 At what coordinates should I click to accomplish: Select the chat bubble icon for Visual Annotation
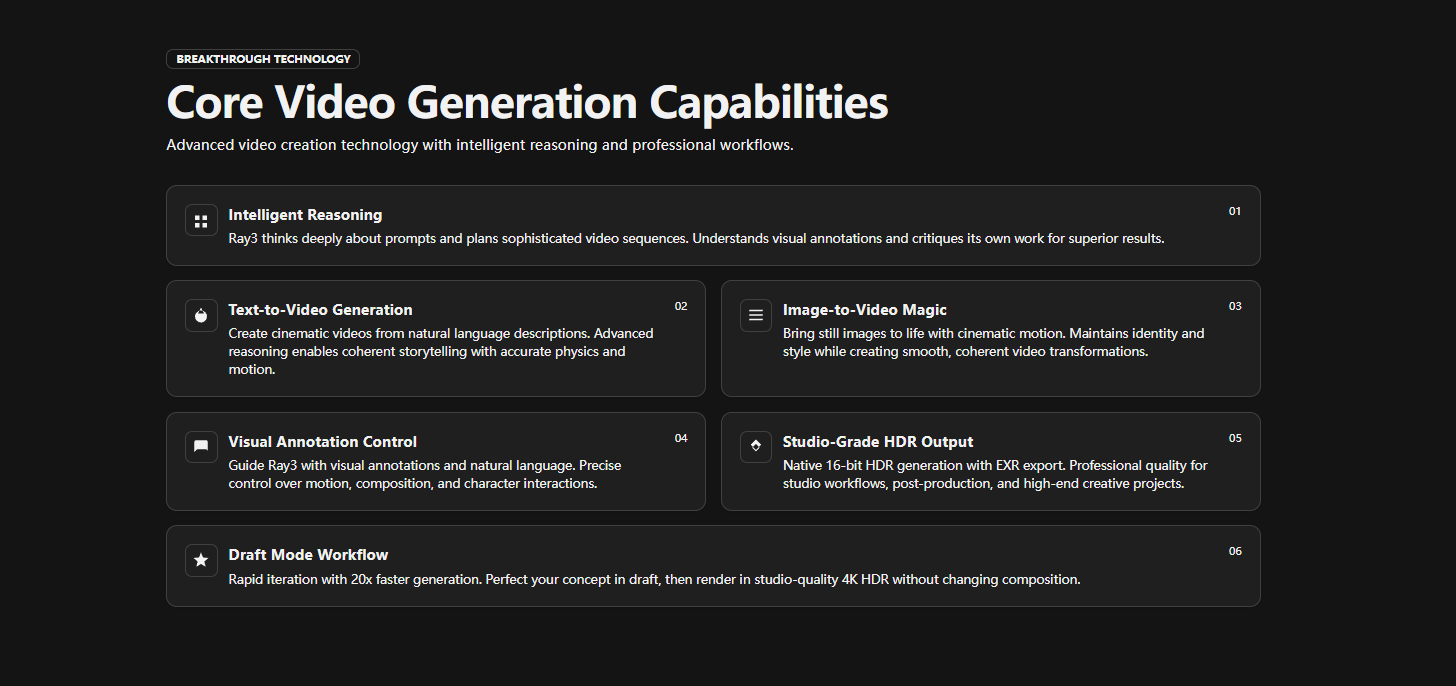(201, 447)
